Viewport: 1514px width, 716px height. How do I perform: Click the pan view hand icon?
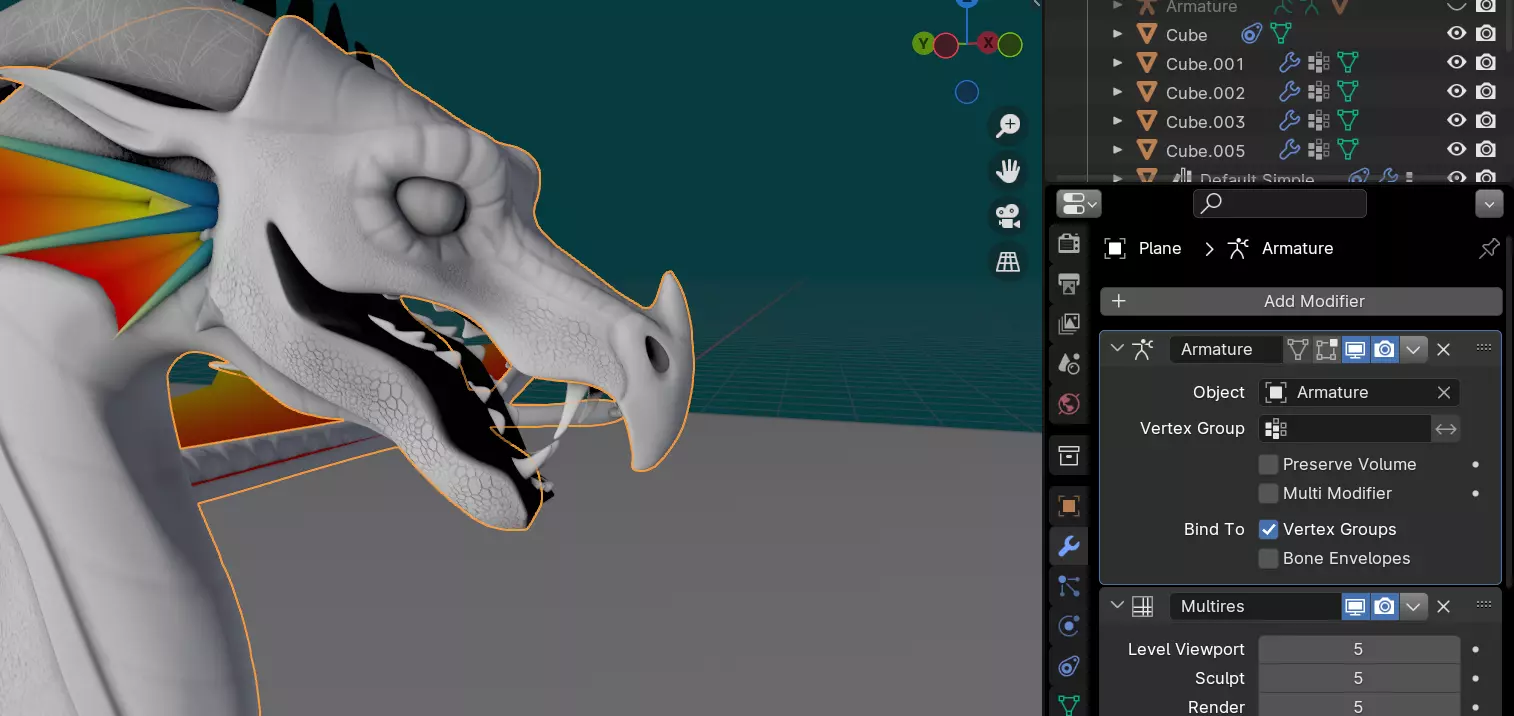point(1008,170)
